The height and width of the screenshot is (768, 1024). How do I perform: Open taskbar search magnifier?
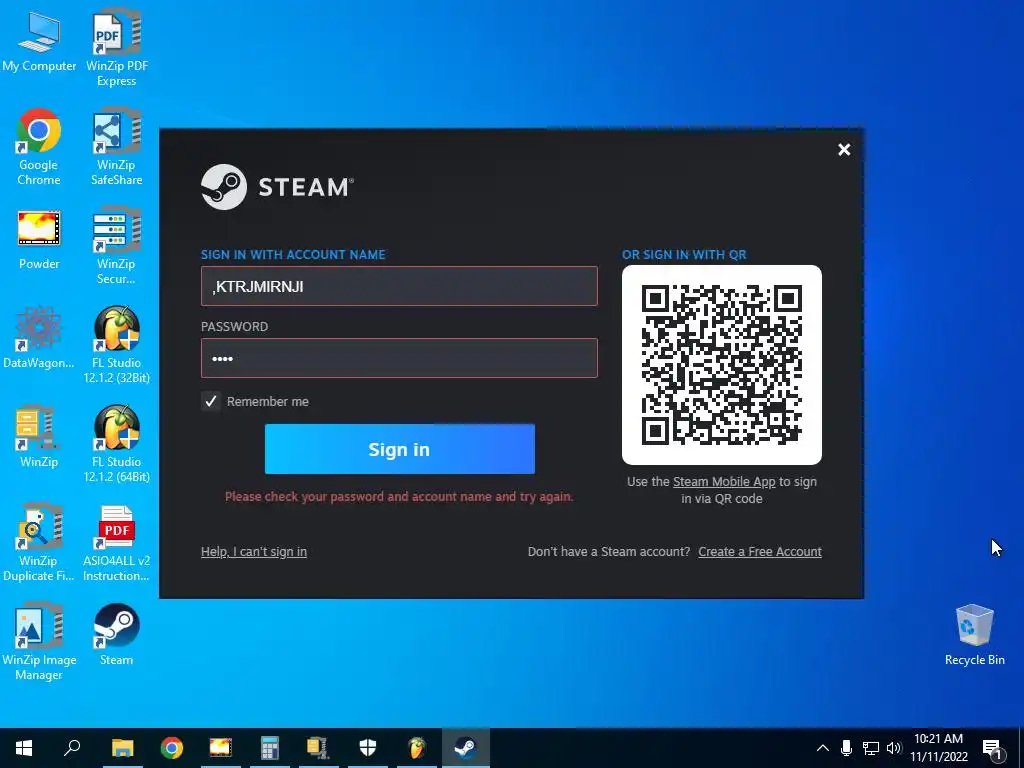tap(72, 748)
